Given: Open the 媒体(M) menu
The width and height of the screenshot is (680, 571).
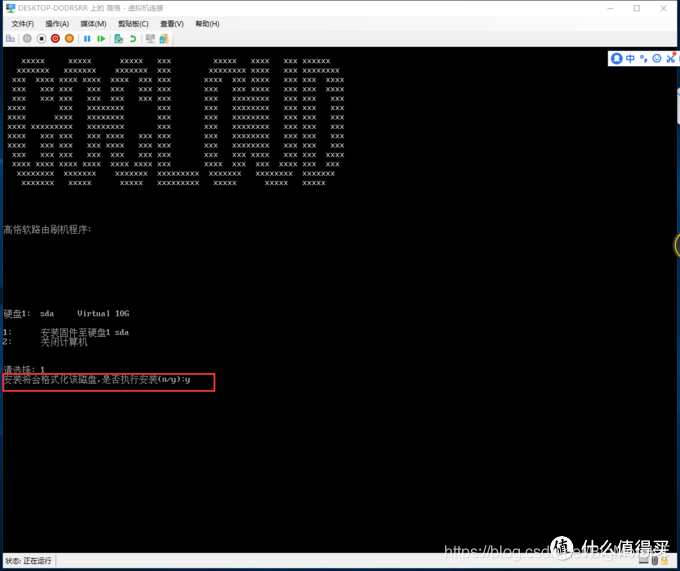Looking at the screenshot, I should click(x=93, y=24).
